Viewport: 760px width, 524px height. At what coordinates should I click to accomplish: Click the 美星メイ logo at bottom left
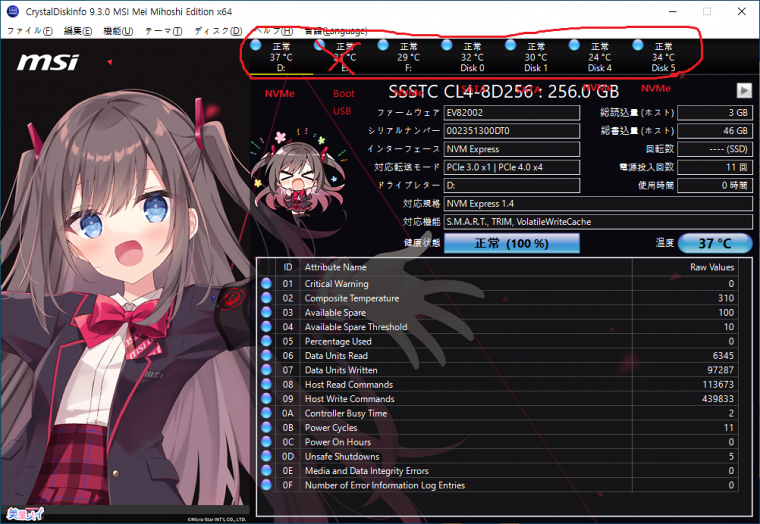click(25, 514)
